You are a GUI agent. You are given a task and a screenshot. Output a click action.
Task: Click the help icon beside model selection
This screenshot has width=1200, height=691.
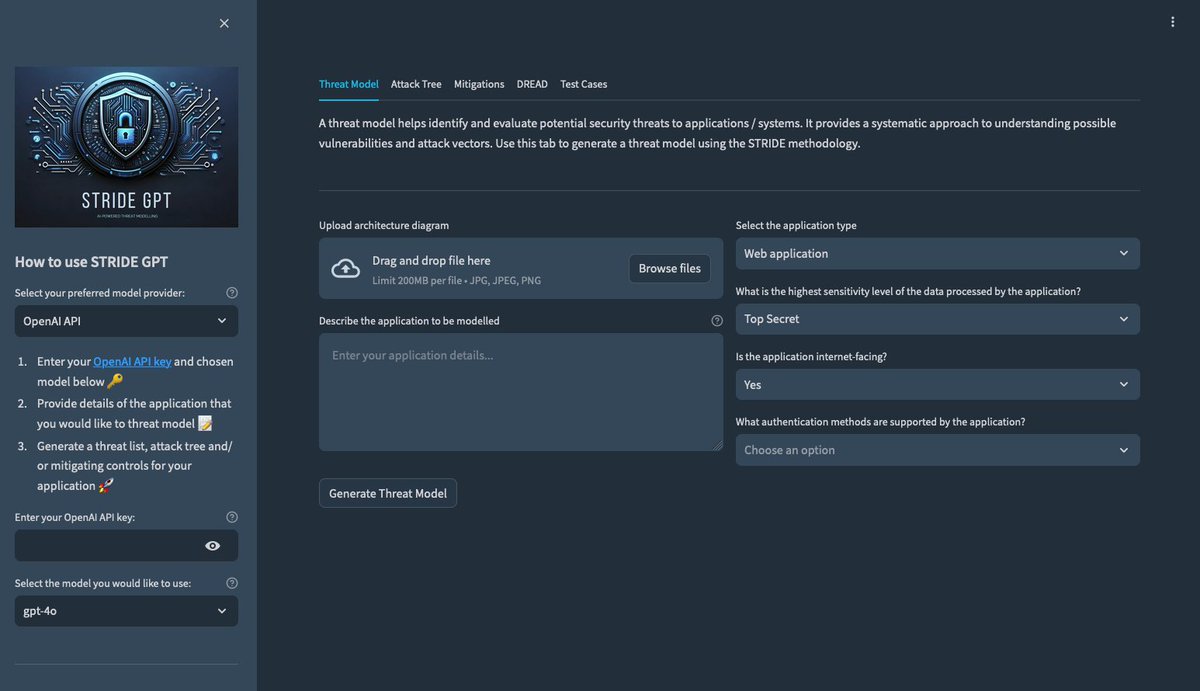[x=232, y=583]
